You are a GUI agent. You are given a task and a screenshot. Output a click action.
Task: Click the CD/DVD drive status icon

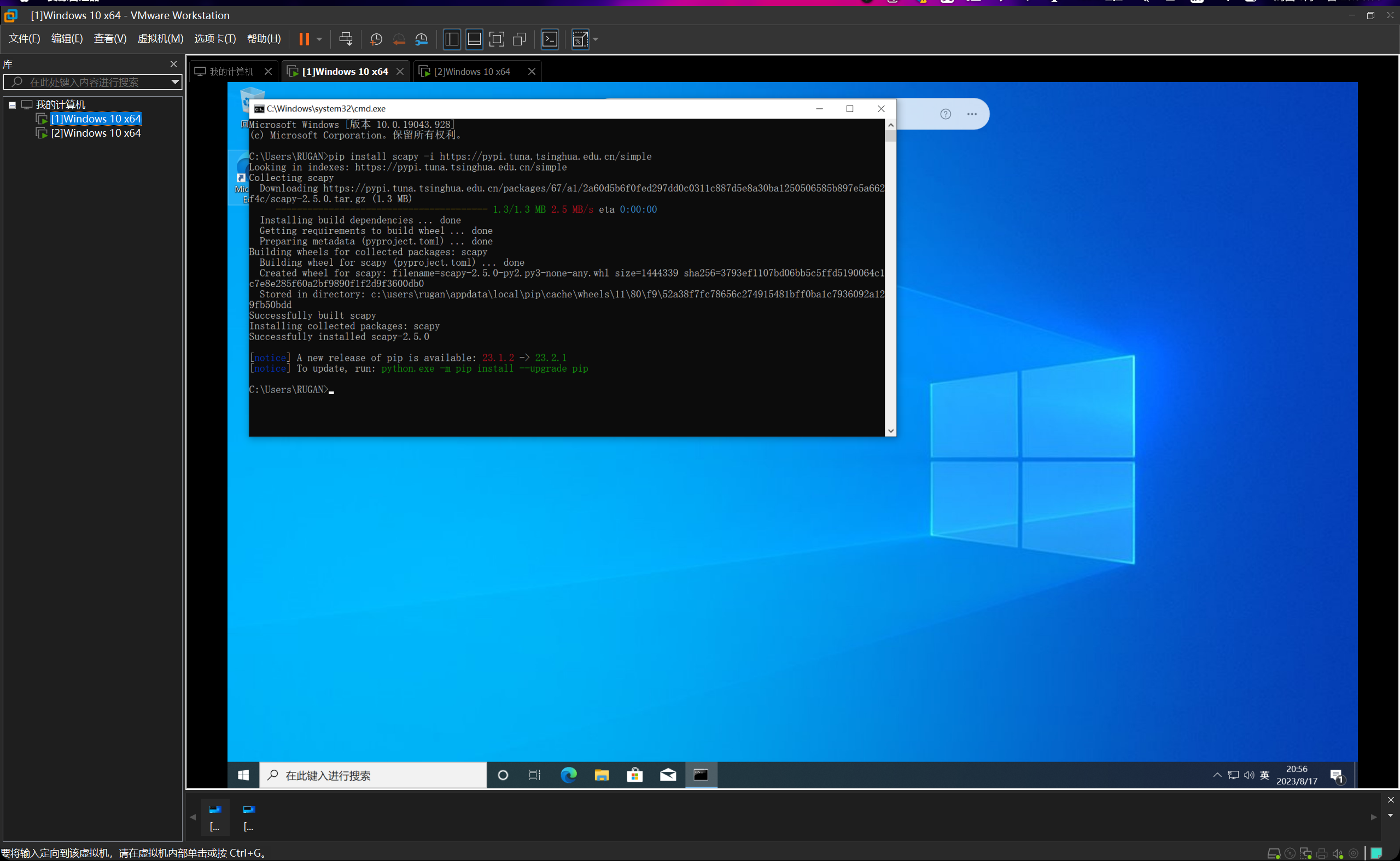(1290, 853)
